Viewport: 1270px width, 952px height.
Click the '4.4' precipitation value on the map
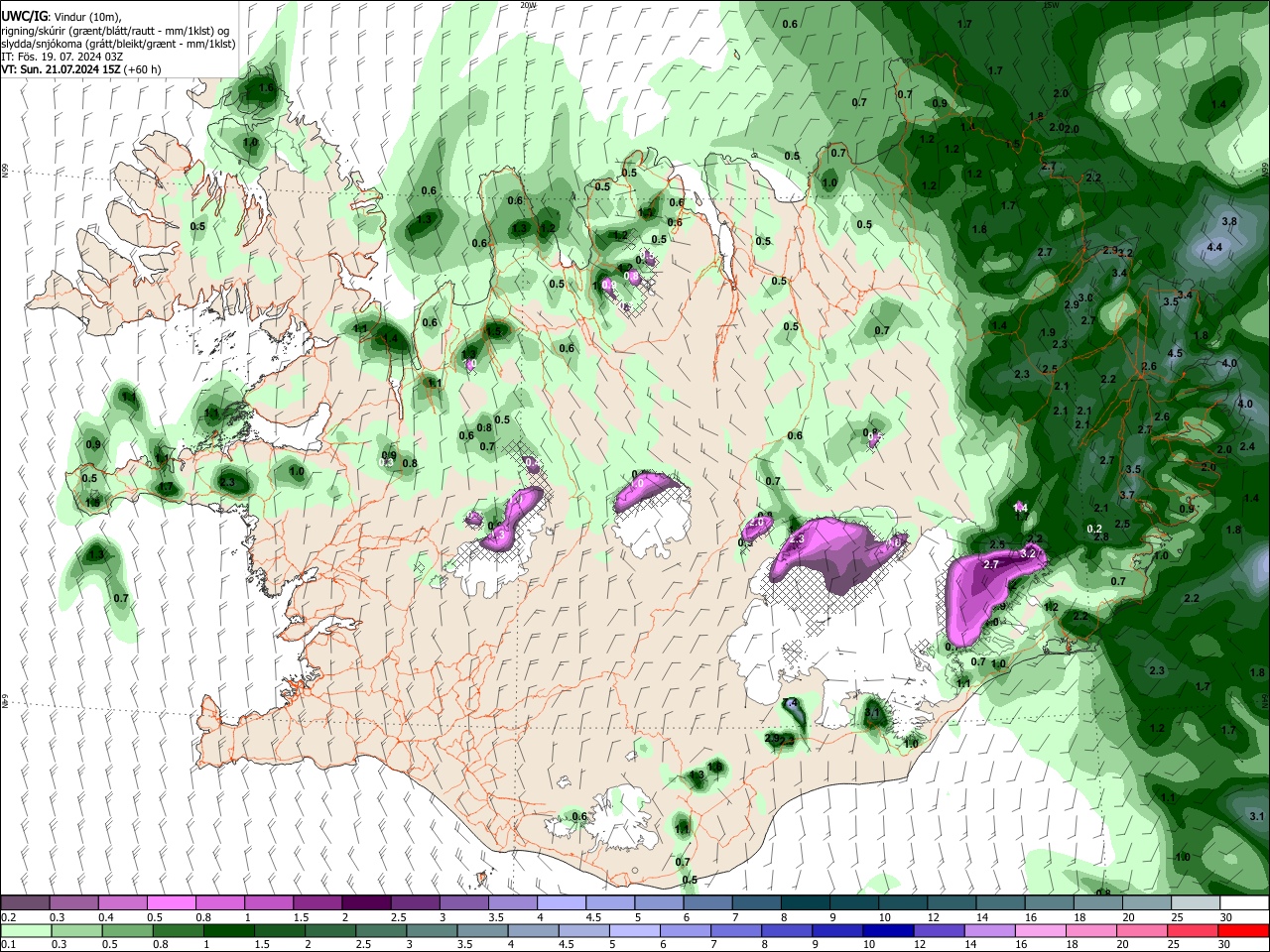(x=1213, y=247)
